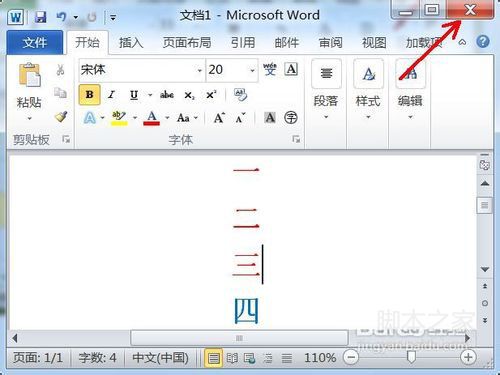Switch to the 插入 tab

pos(131,43)
